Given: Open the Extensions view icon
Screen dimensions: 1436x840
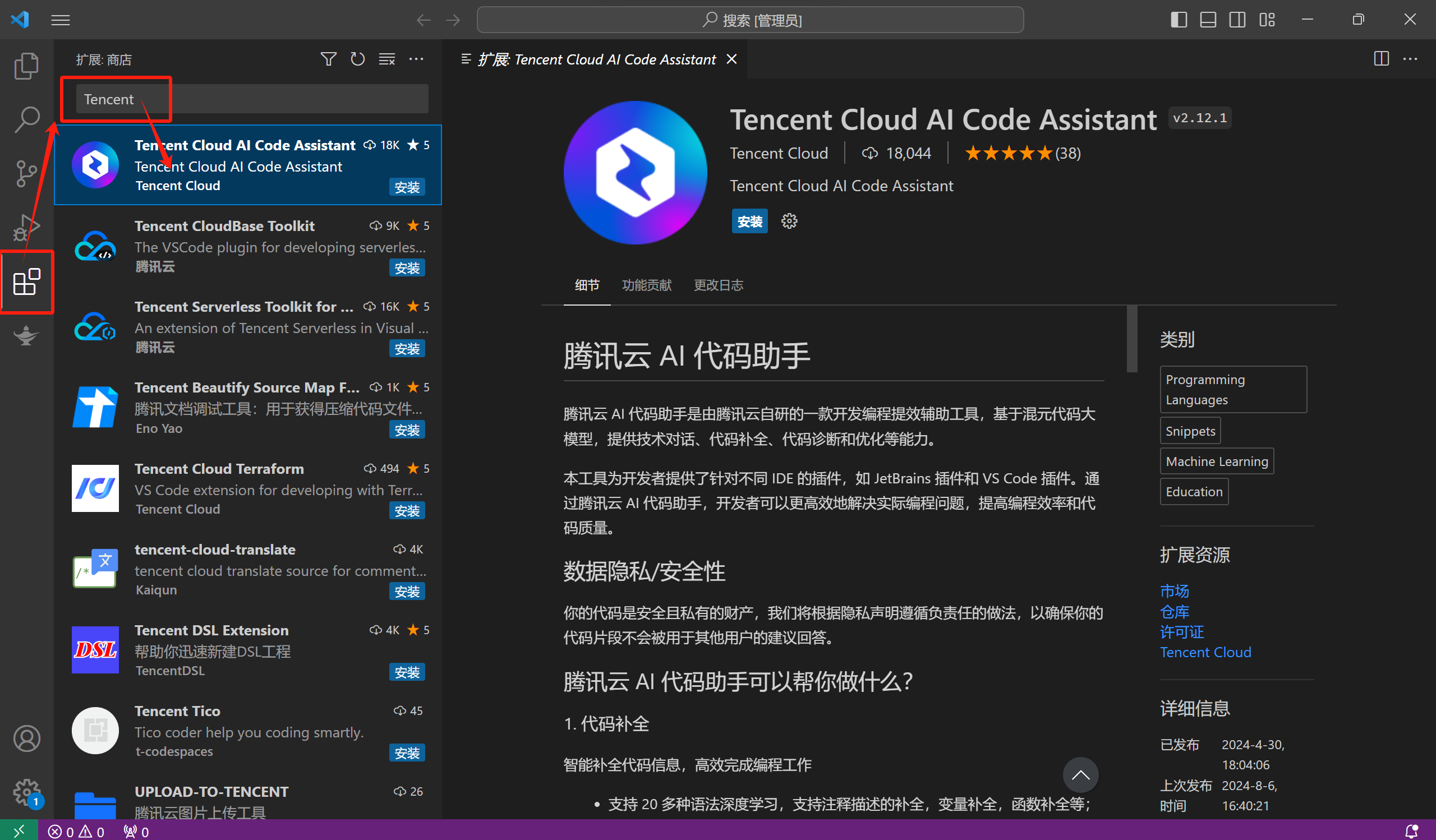Looking at the screenshot, I should click(x=26, y=282).
